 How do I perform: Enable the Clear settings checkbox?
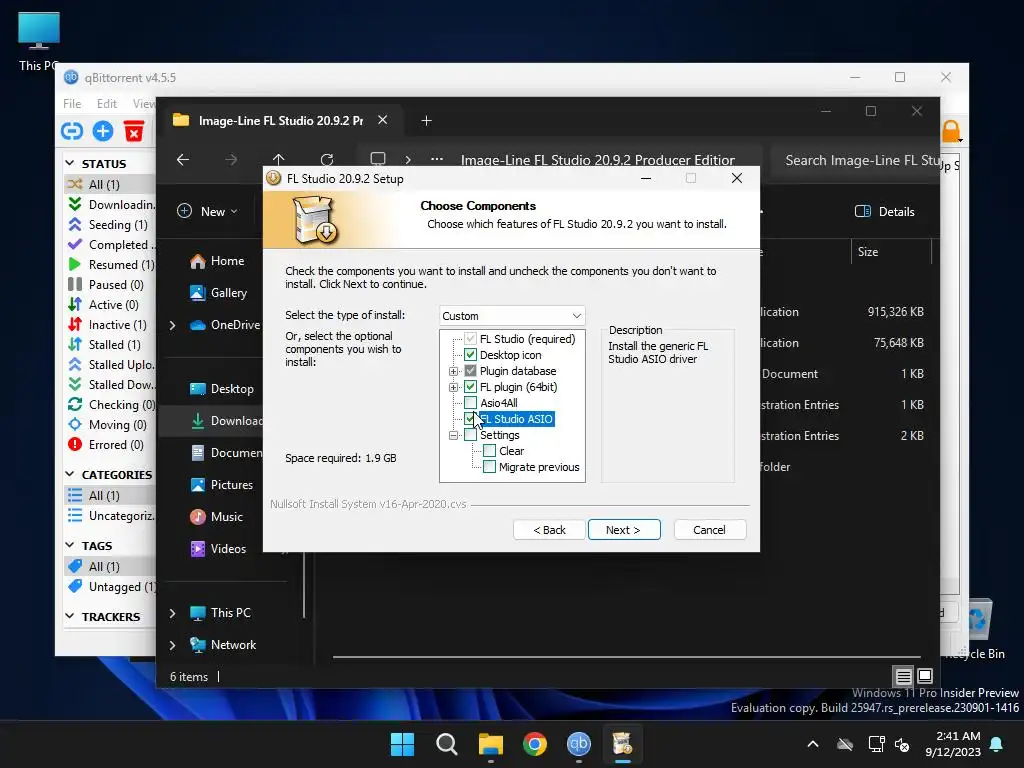pos(489,451)
